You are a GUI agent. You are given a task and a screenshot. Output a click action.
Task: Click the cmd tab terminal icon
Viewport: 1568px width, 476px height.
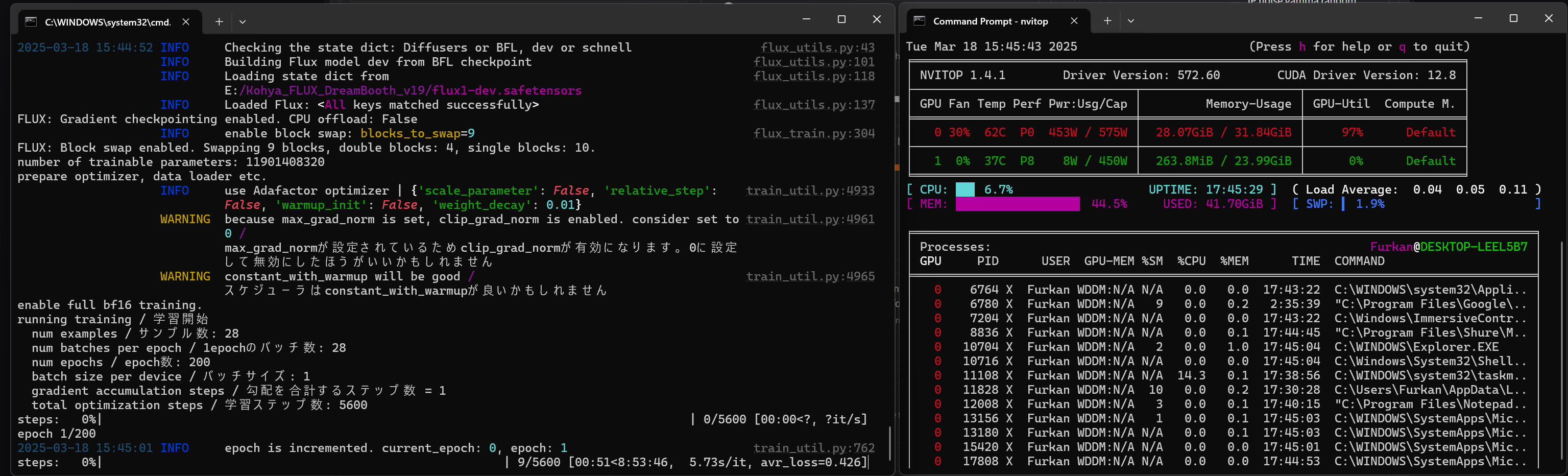(31, 22)
